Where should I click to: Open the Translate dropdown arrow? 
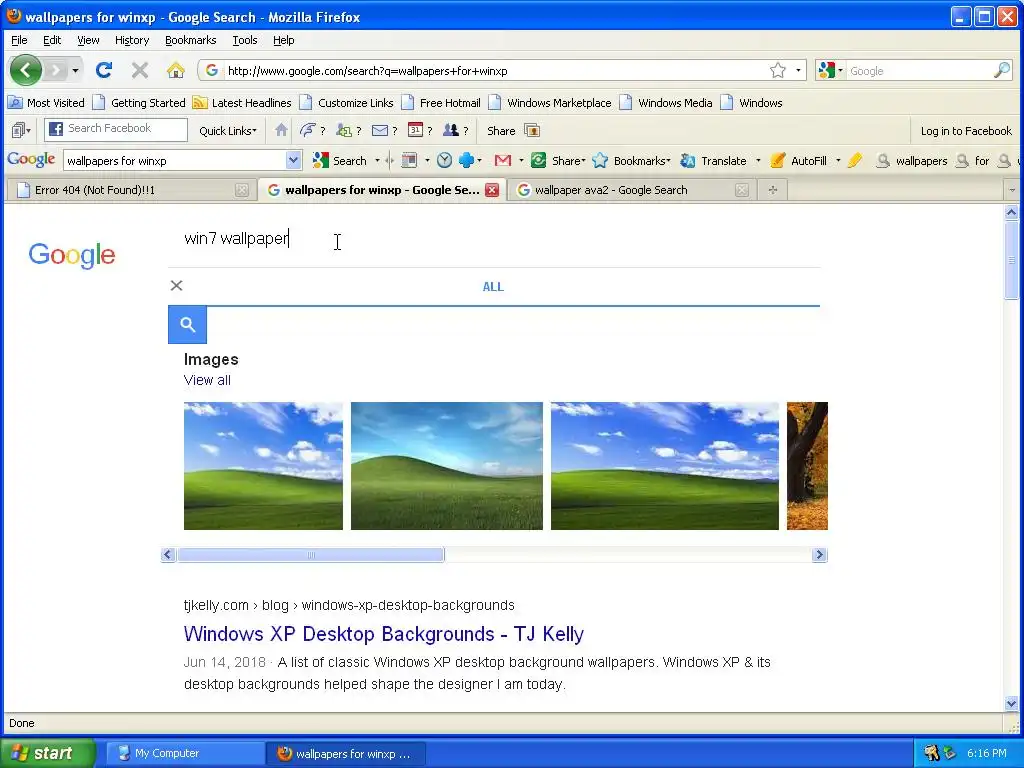click(x=758, y=160)
